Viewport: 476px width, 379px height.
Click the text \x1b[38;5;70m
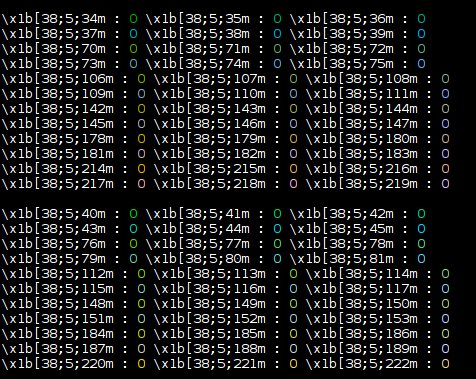click(54, 49)
